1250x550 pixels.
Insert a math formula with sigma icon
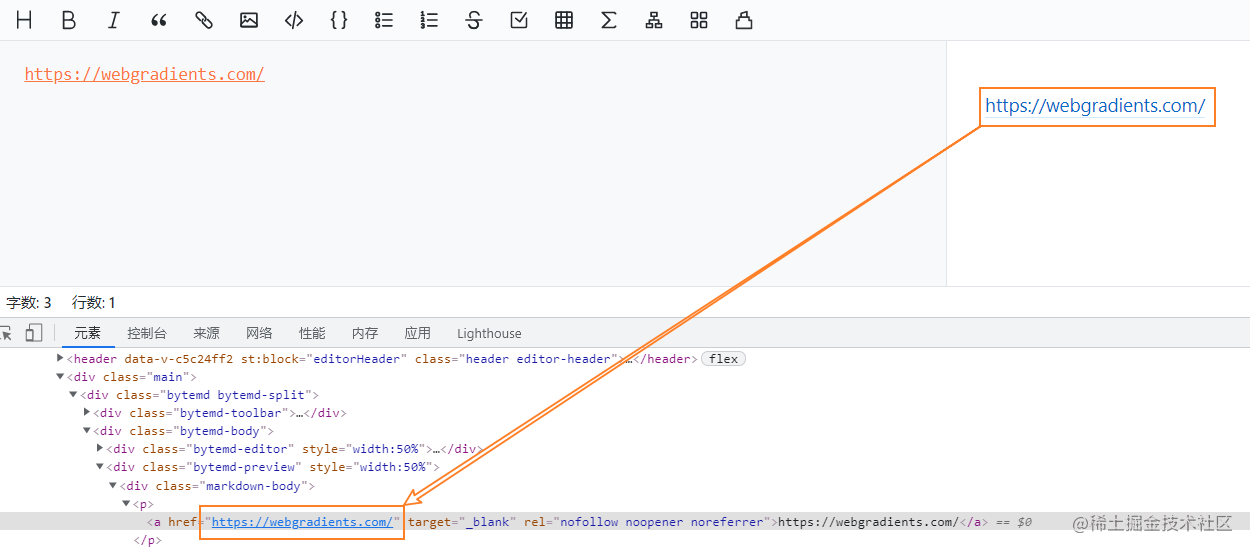tap(609, 20)
